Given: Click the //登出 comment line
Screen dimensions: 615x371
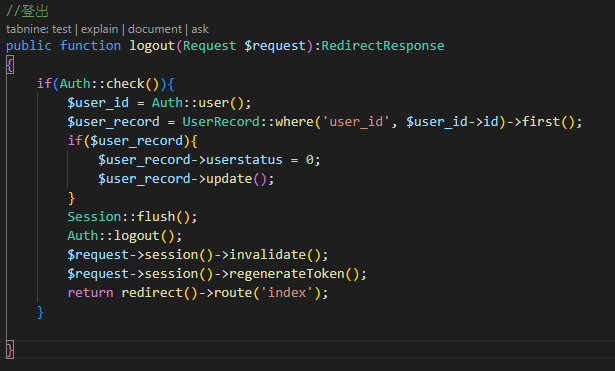Looking at the screenshot, I should (x=27, y=11).
